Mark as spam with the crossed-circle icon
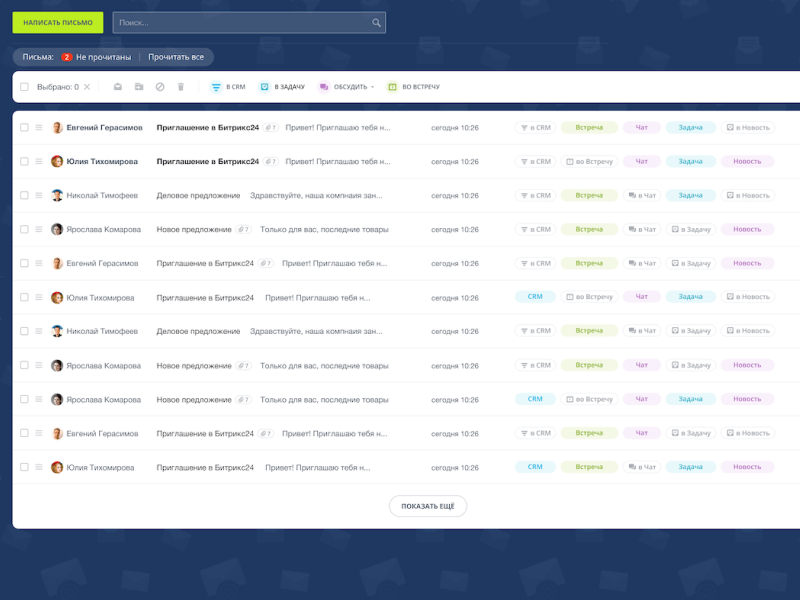 [160, 87]
